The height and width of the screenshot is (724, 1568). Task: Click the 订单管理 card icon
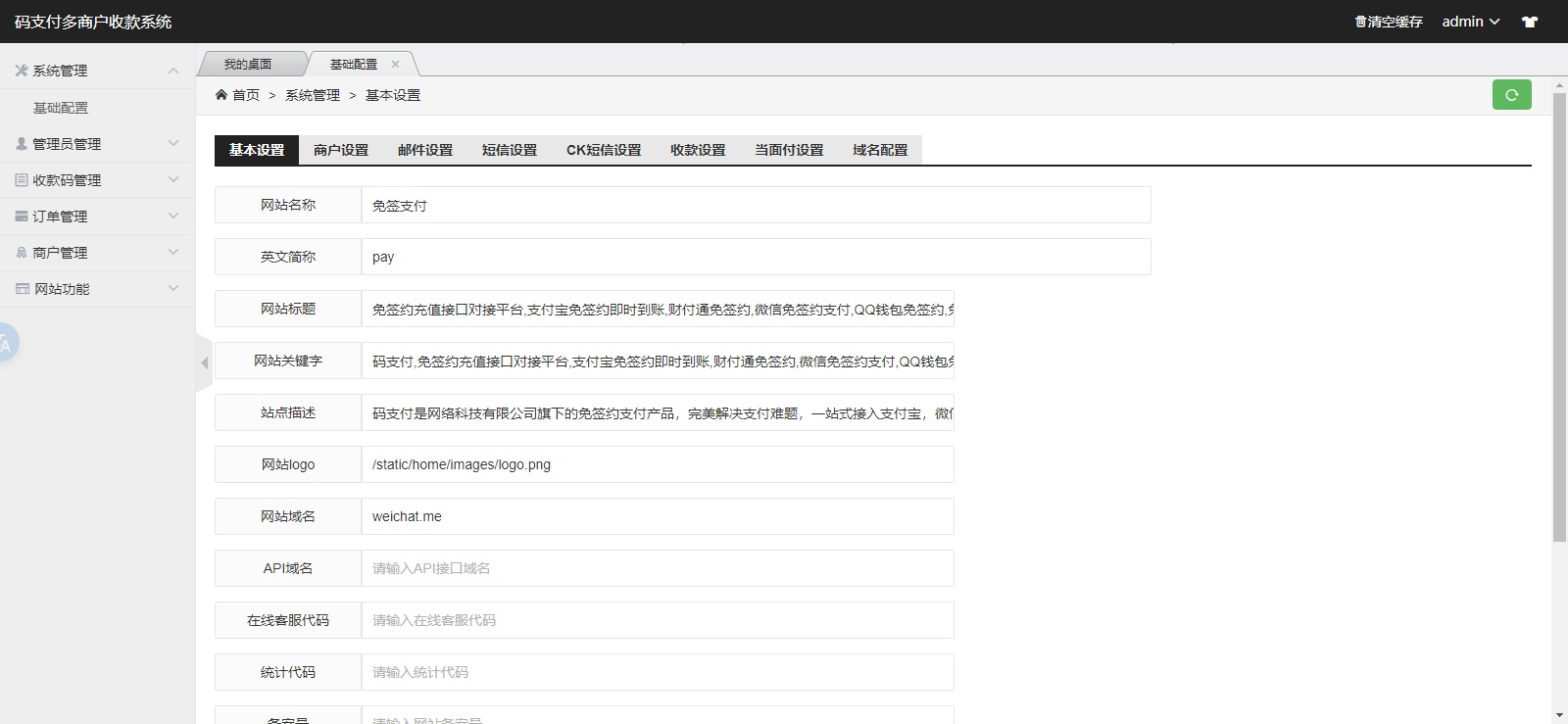pyautogui.click(x=22, y=216)
